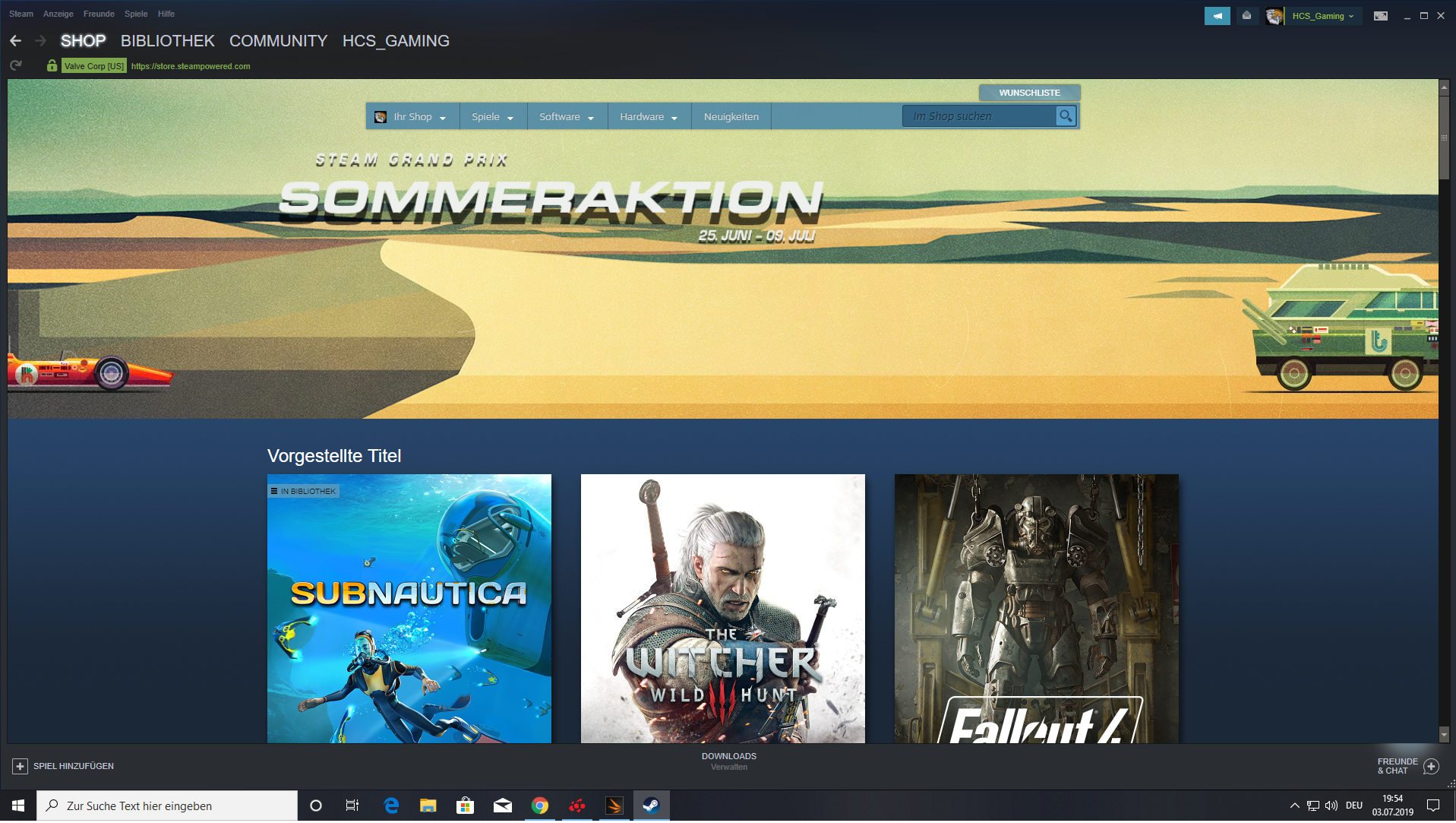Screen dimensions: 1456x823
Task: Click the Steam icon in the taskbar
Action: click(651, 806)
